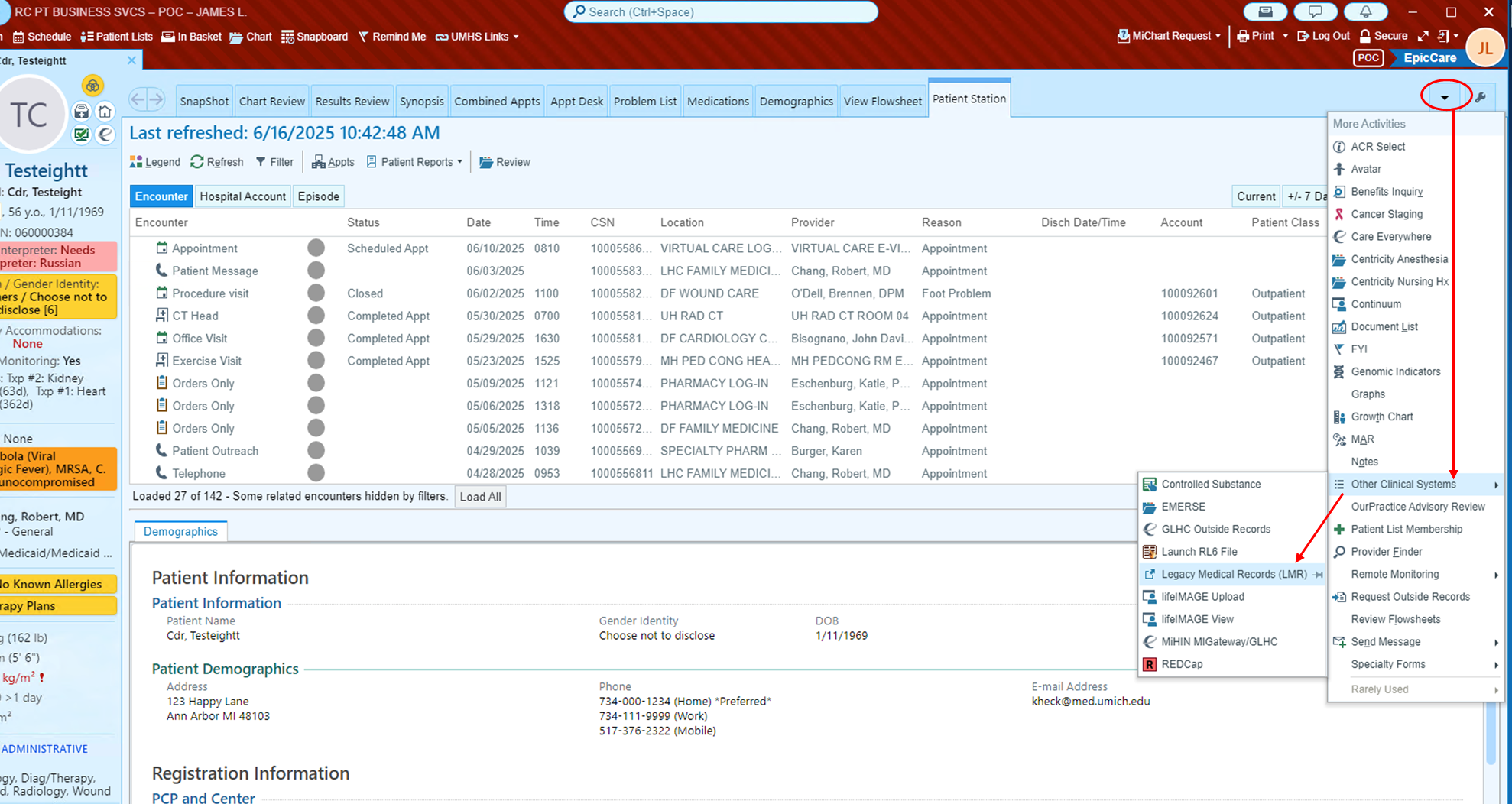Click the Refresh toolbar button
The image size is (1512, 804).
217,162
